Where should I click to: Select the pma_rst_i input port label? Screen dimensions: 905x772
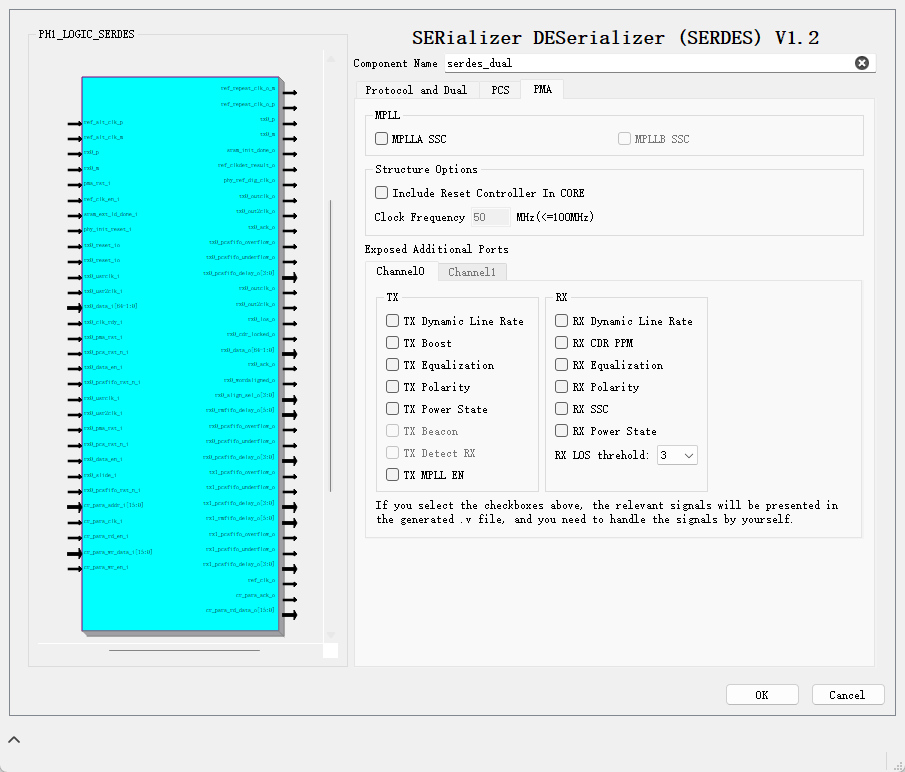coord(97,183)
